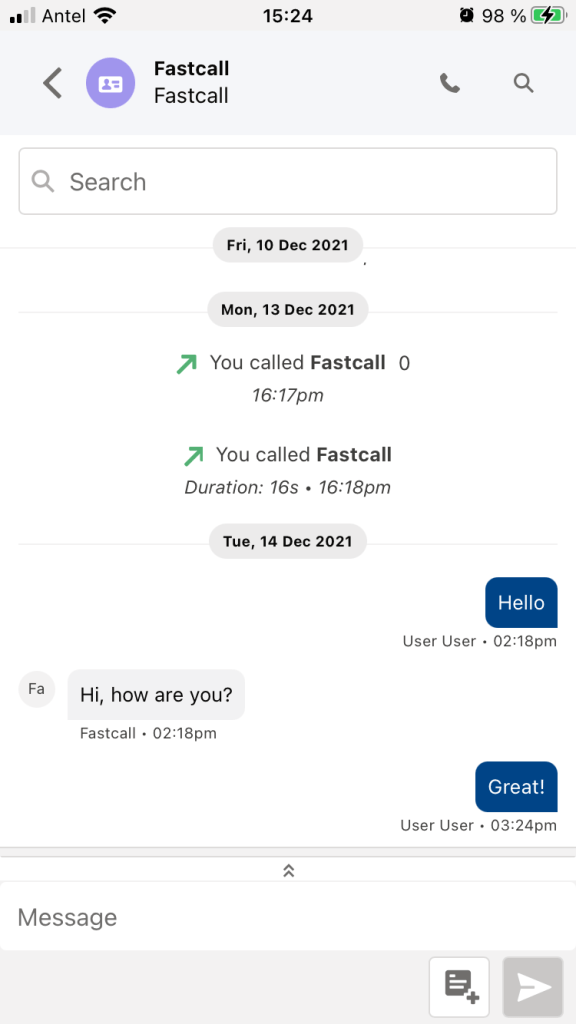Image resolution: width=576 pixels, height=1024 pixels.
Task: Tap the Great! message bubble
Action: [x=516, y=787]
